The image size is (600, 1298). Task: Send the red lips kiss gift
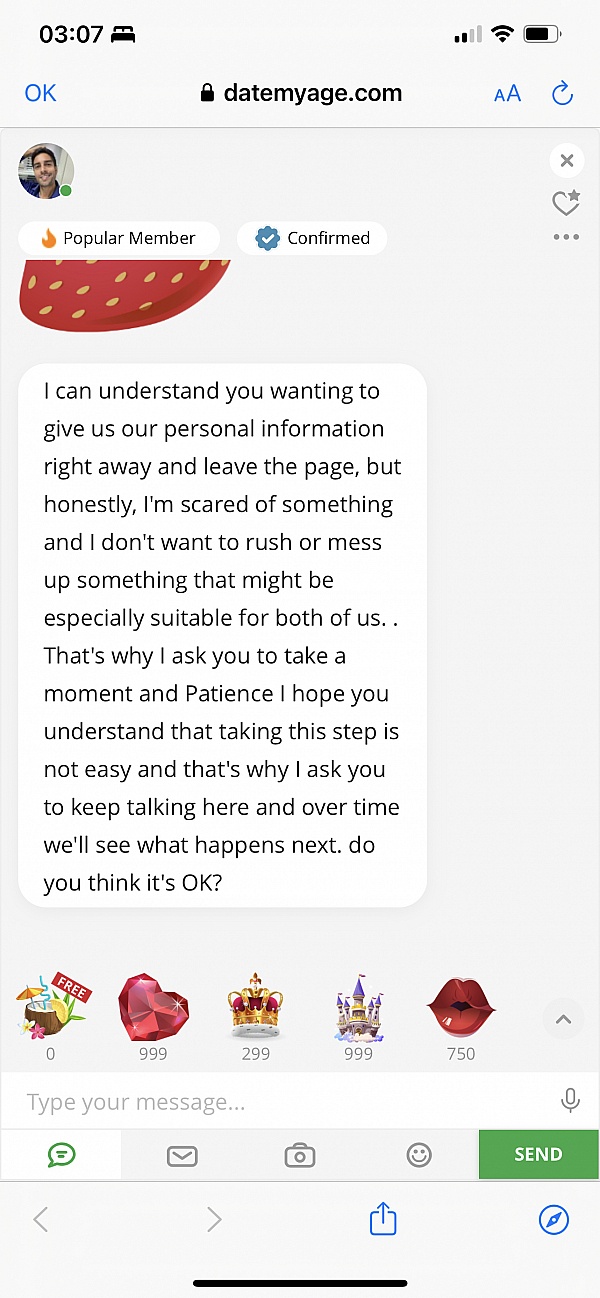[x=461, y=1006]
